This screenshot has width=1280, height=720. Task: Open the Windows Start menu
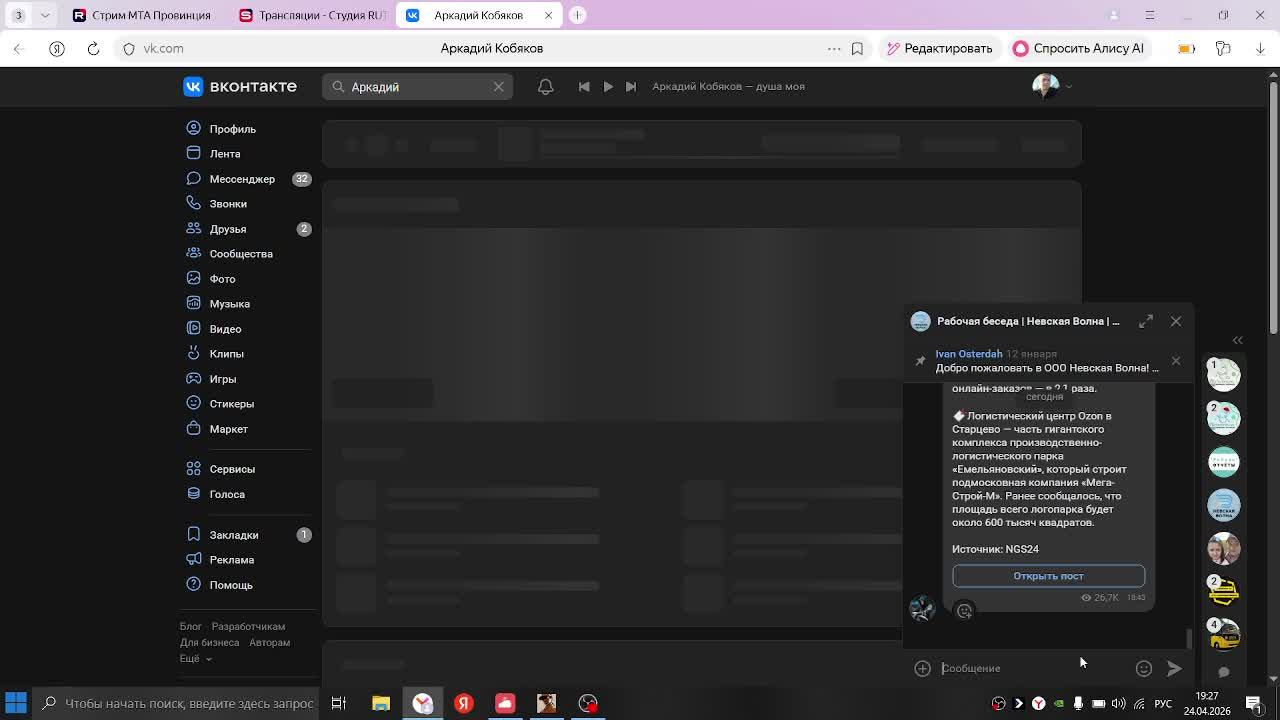point(16,703)
